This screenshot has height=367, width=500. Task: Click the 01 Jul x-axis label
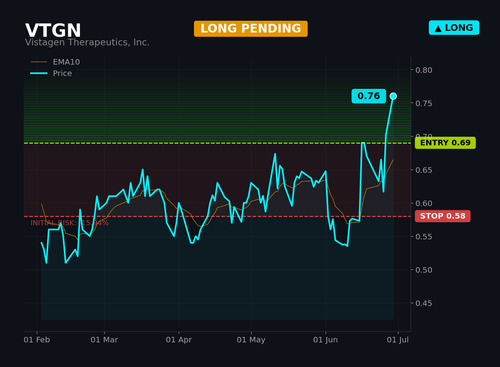[x=398, y=340]
